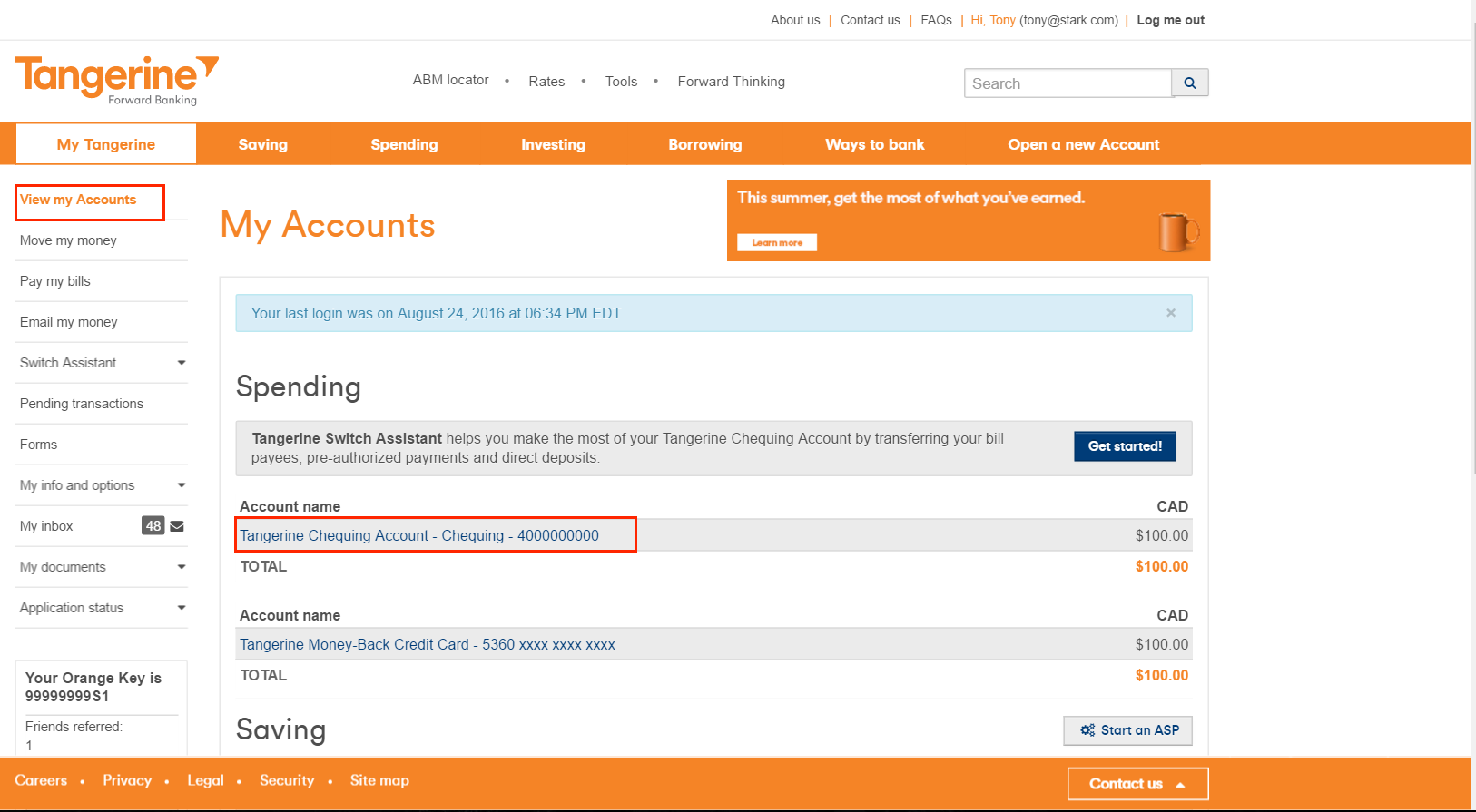Click Learn more on summer banner

777,242
